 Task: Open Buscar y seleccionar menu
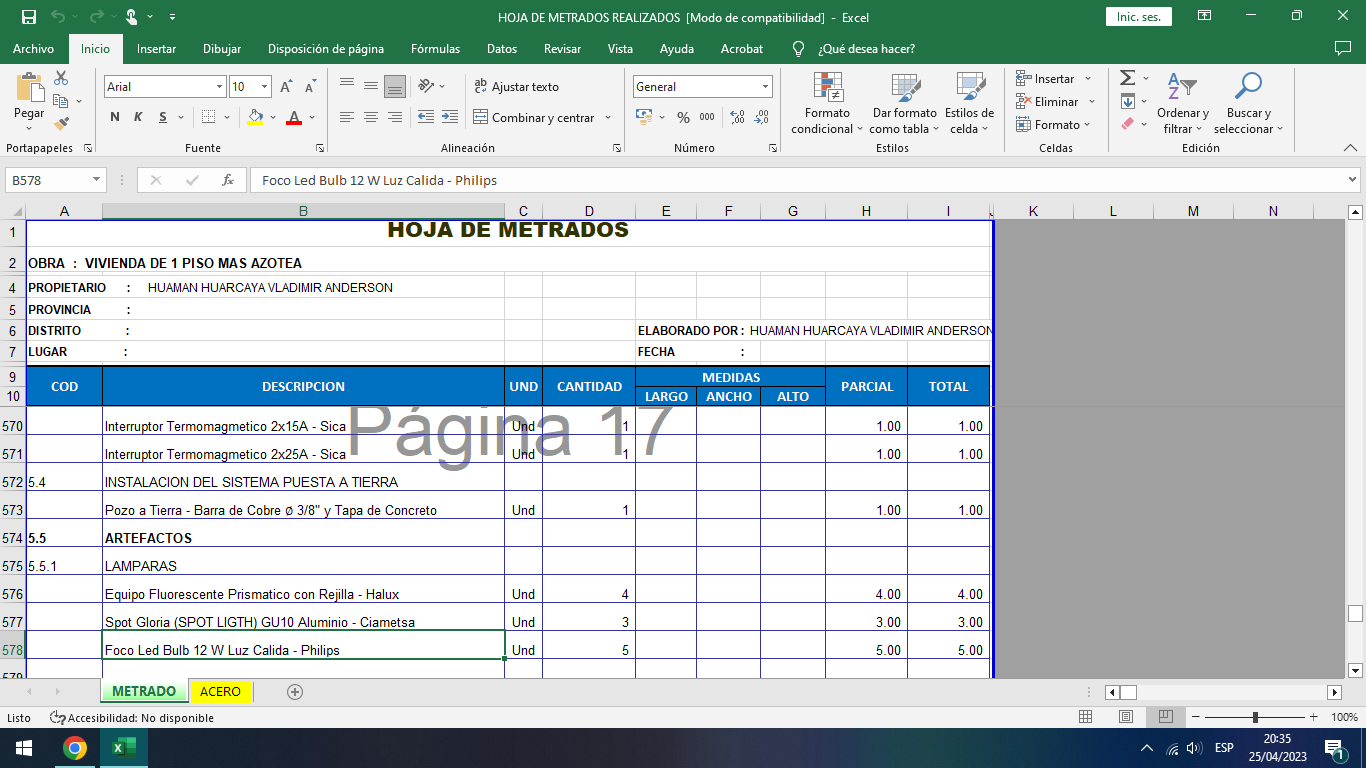[x=1248, y=103]
